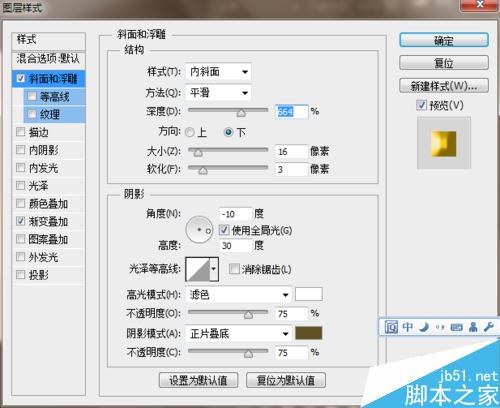500x408 pixels.
Task: Click the IME logo icon in floating toolbar
Action: [391, 327]
